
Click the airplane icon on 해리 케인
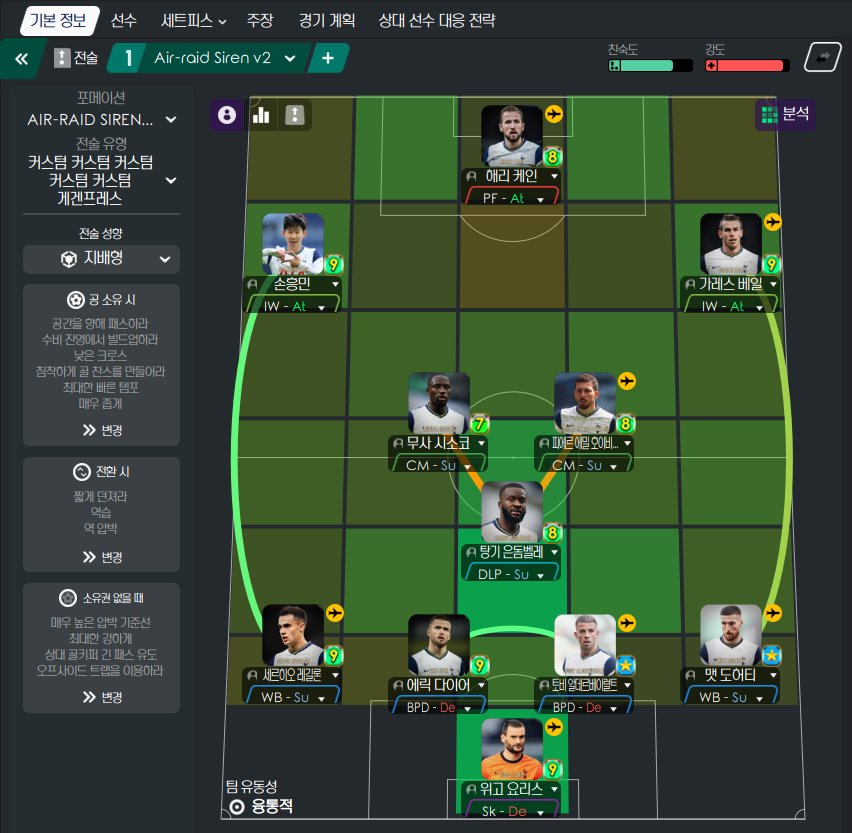554,114
